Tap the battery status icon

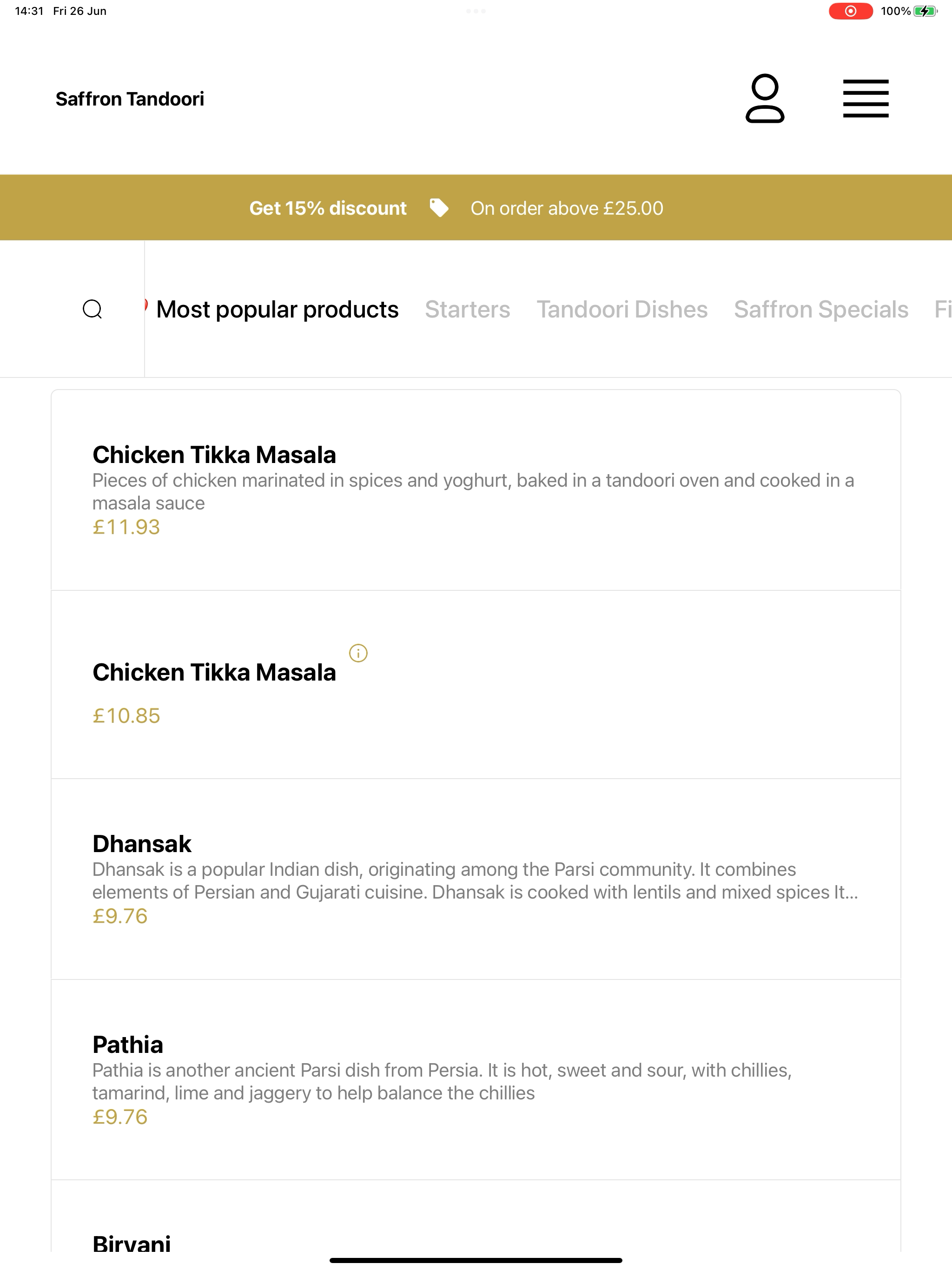coord(925,11)
